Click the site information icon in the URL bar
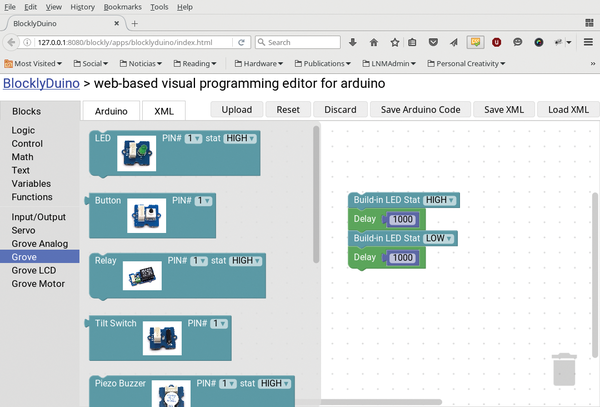600x407 pixels. pos(27,42)
